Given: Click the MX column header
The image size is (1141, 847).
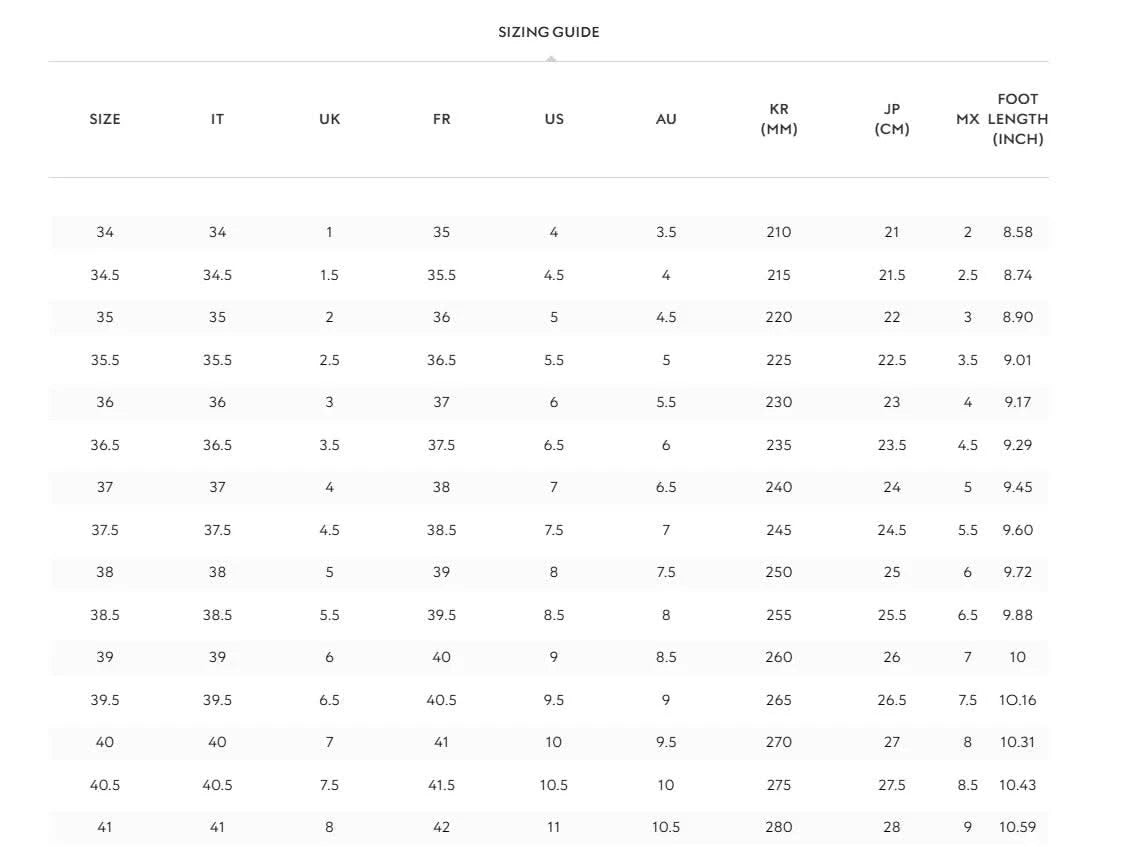Looking at the screenshot, I should [x=967, y=119].
